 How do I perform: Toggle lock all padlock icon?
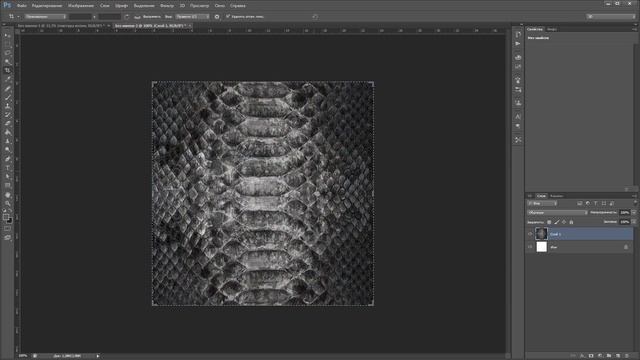tap(571, 222)
